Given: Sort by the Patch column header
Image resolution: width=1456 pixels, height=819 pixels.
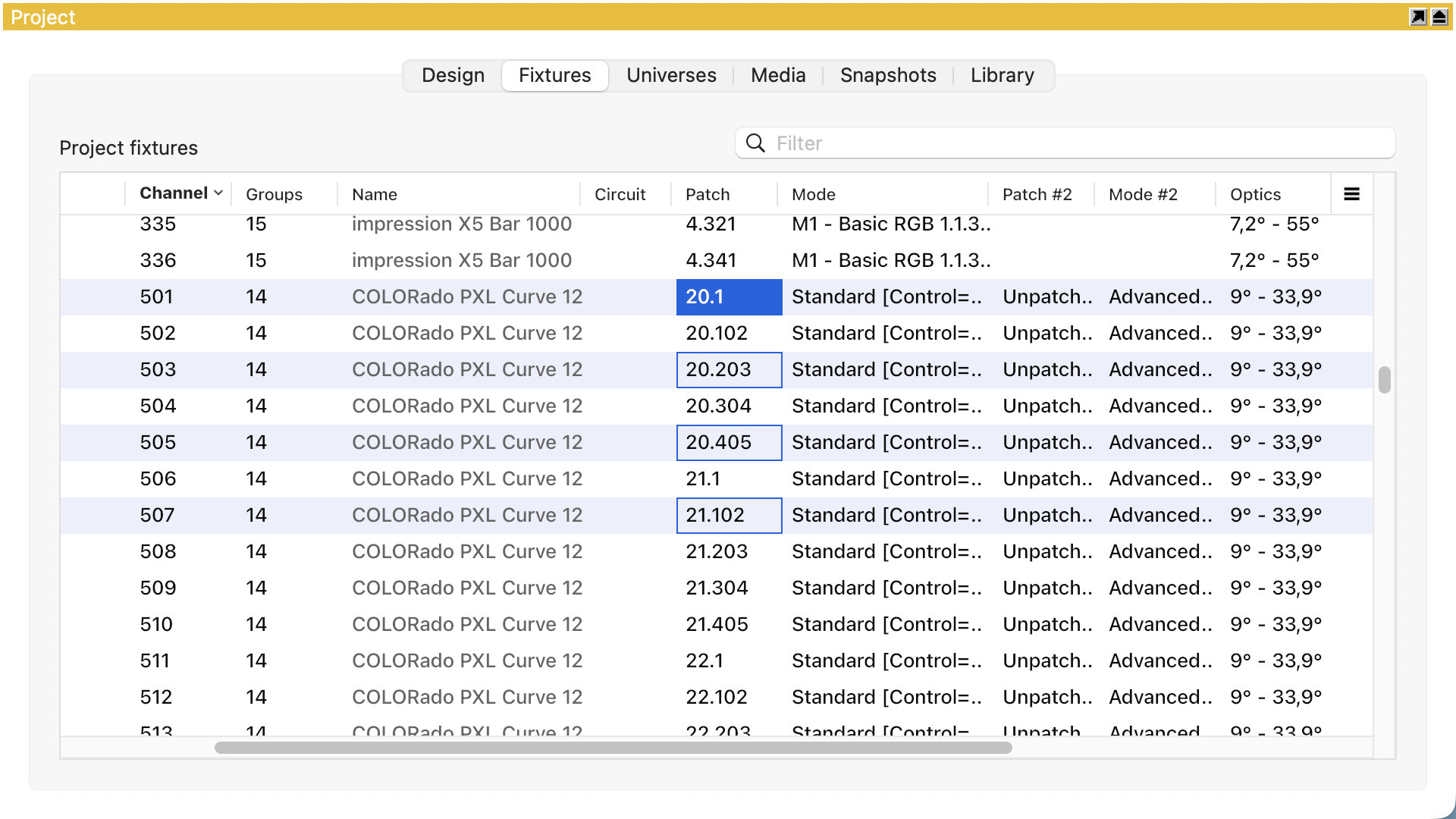Looking at the screenshot, I should point(708,194).
